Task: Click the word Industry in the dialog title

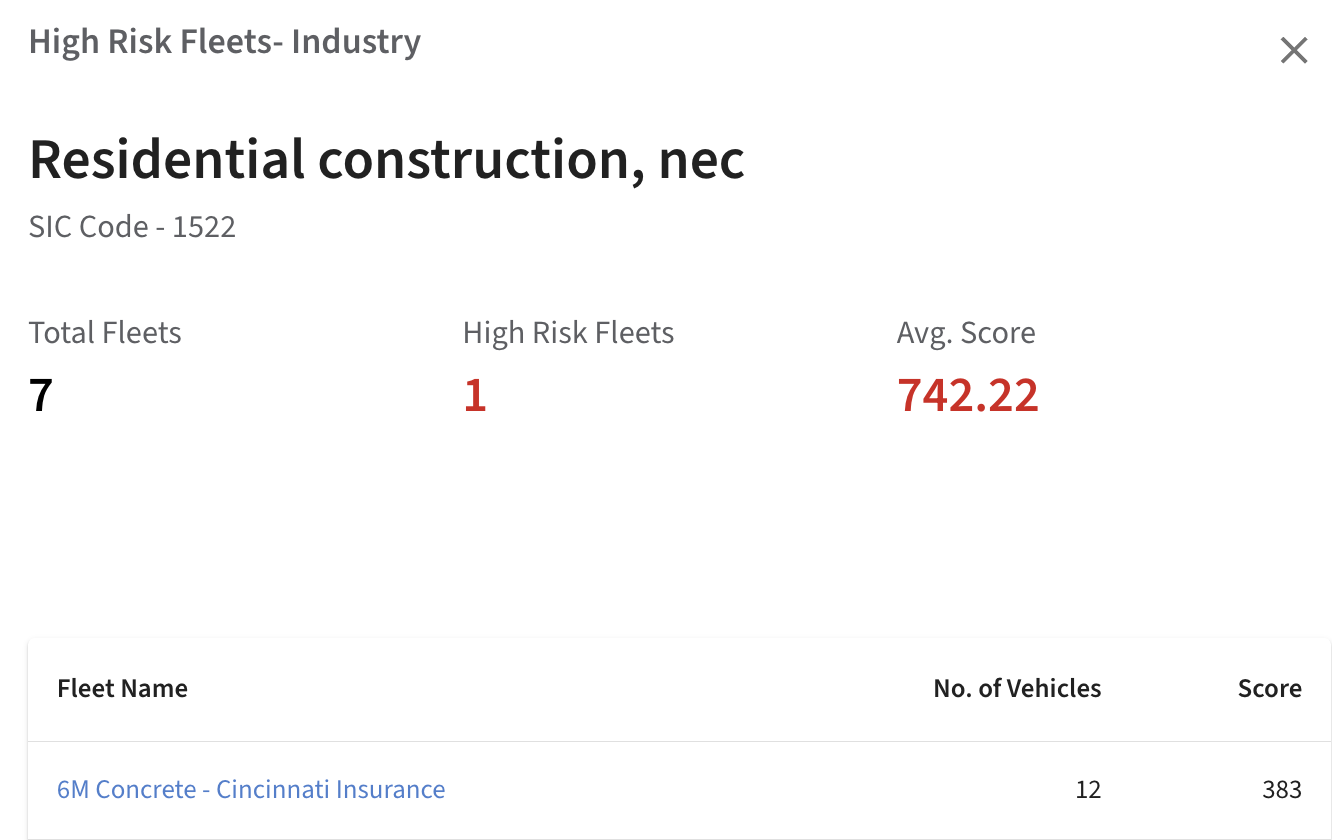Action: [x=356, y=42]
